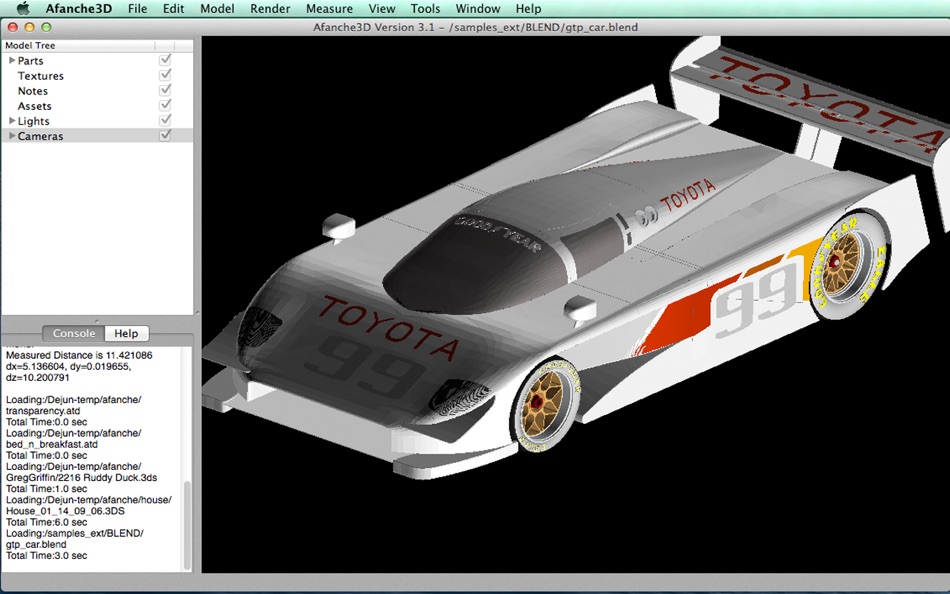Click the green zoom window button
Viewport: 950px width, 594px height.
46,27
